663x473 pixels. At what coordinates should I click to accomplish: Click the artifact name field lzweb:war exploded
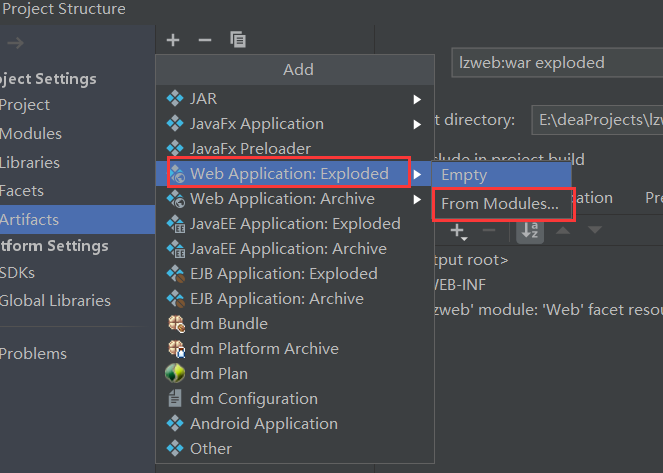[x=557, y=63]
